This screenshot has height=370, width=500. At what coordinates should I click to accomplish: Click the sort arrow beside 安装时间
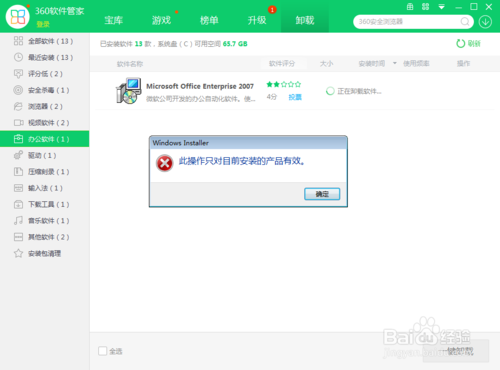(395, 63)
